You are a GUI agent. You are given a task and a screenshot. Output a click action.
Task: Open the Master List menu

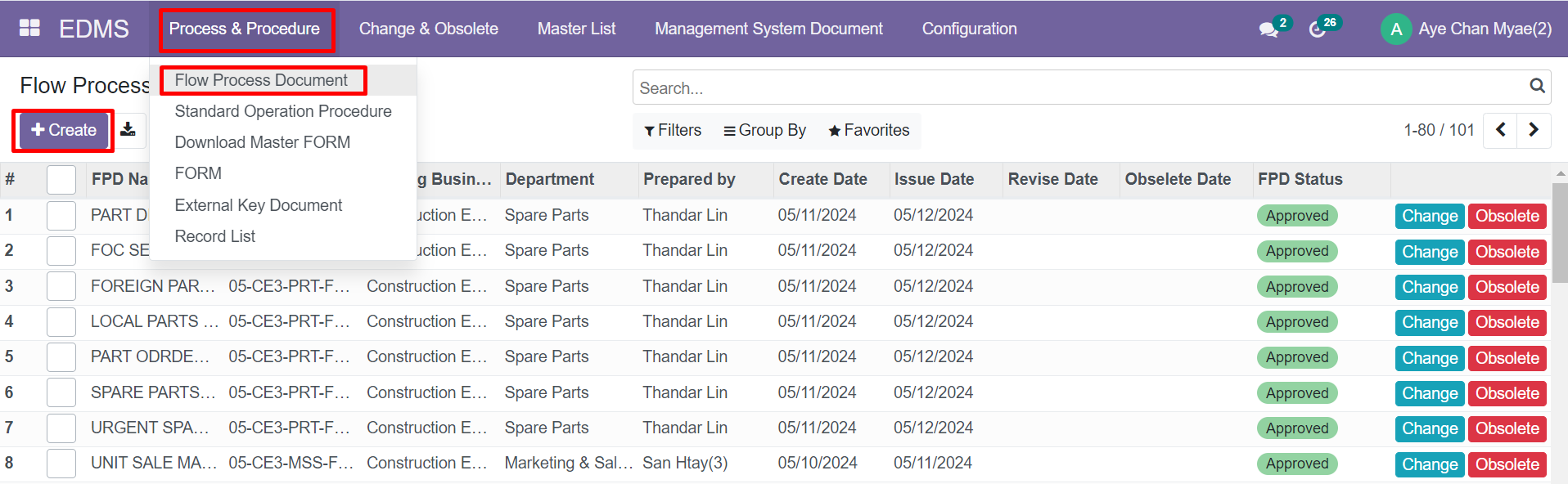tap(576, 29)
